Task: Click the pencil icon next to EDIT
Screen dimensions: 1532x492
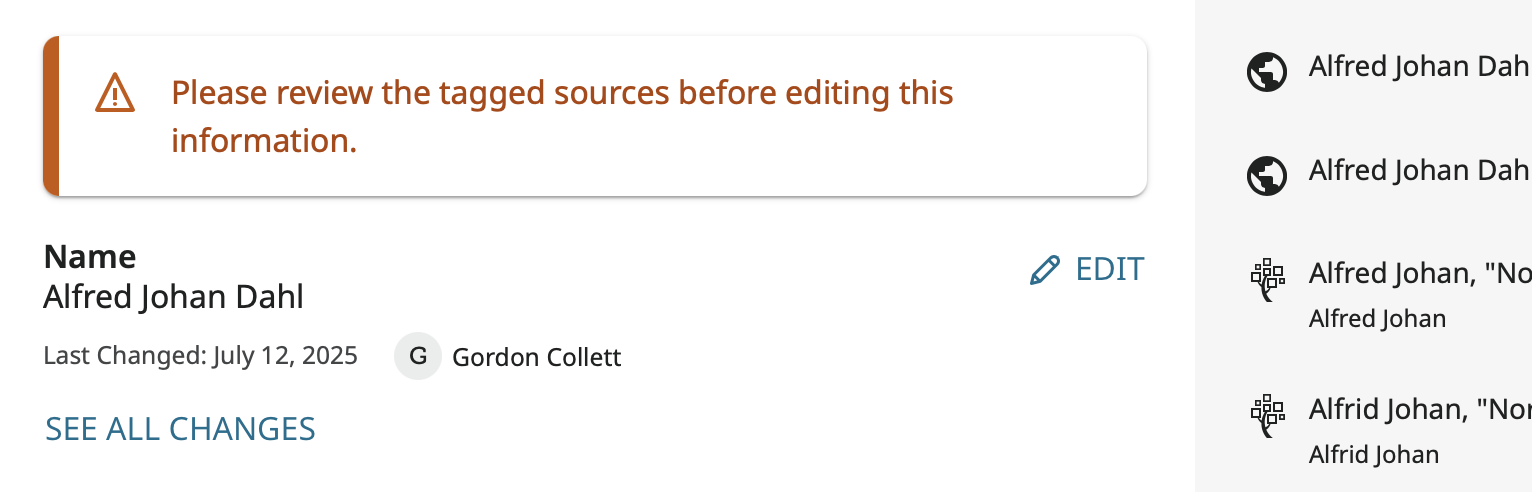Action: coord(1044,271)
